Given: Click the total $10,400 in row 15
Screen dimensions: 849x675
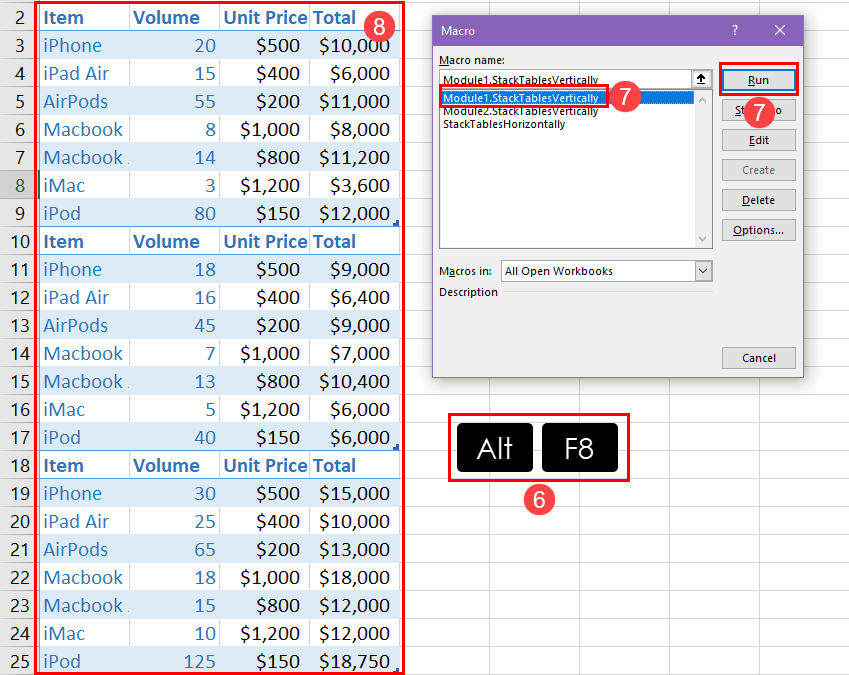Looking at the screenshot, I should (355, 382).
